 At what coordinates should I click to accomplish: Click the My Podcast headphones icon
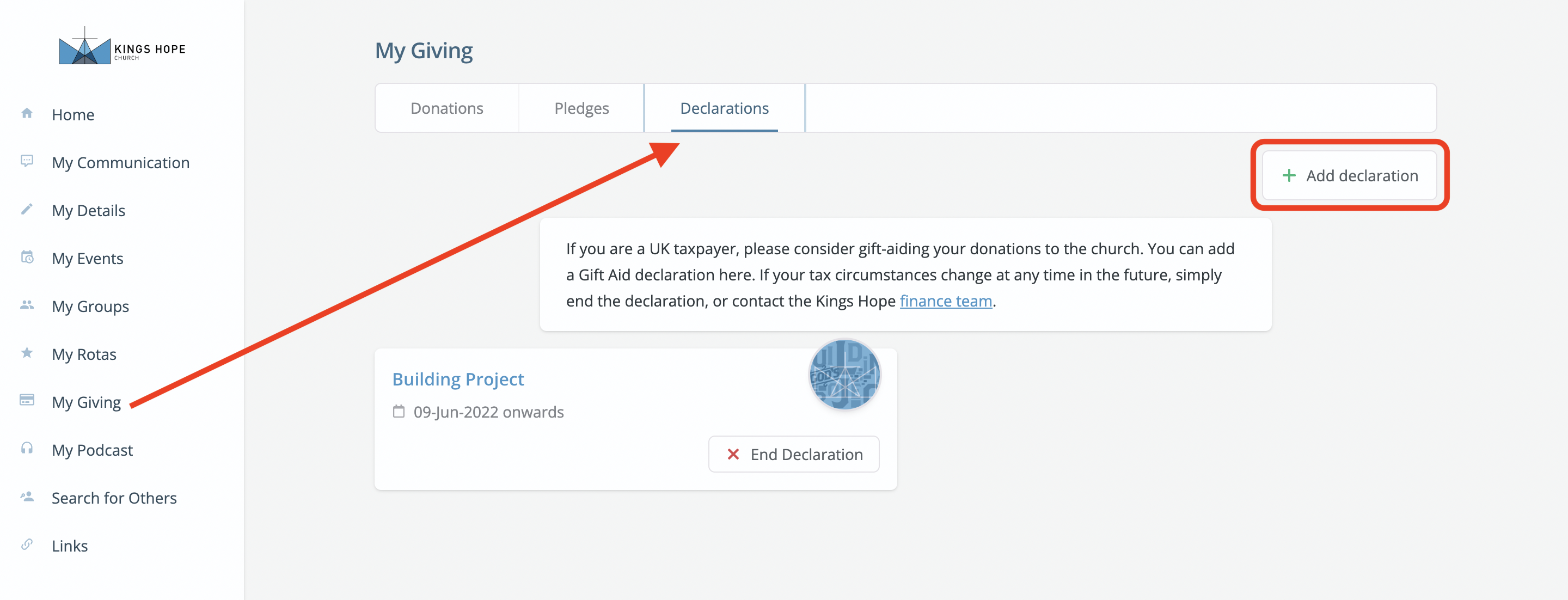(27, 449)
